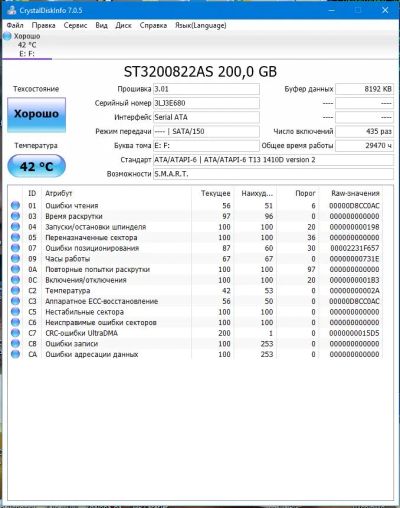Click the Стандарт field ATA/ATAPI-6
The image size is (400, 508).
coord(273,160)
